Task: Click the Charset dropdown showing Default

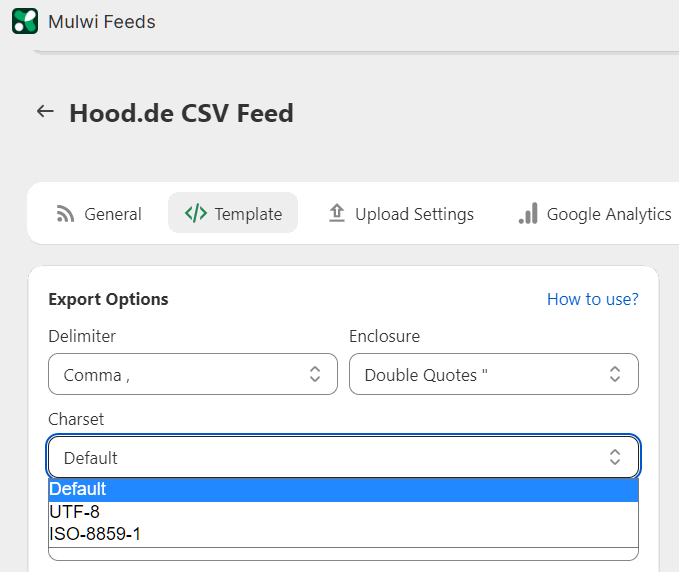Action: (343, 457)
